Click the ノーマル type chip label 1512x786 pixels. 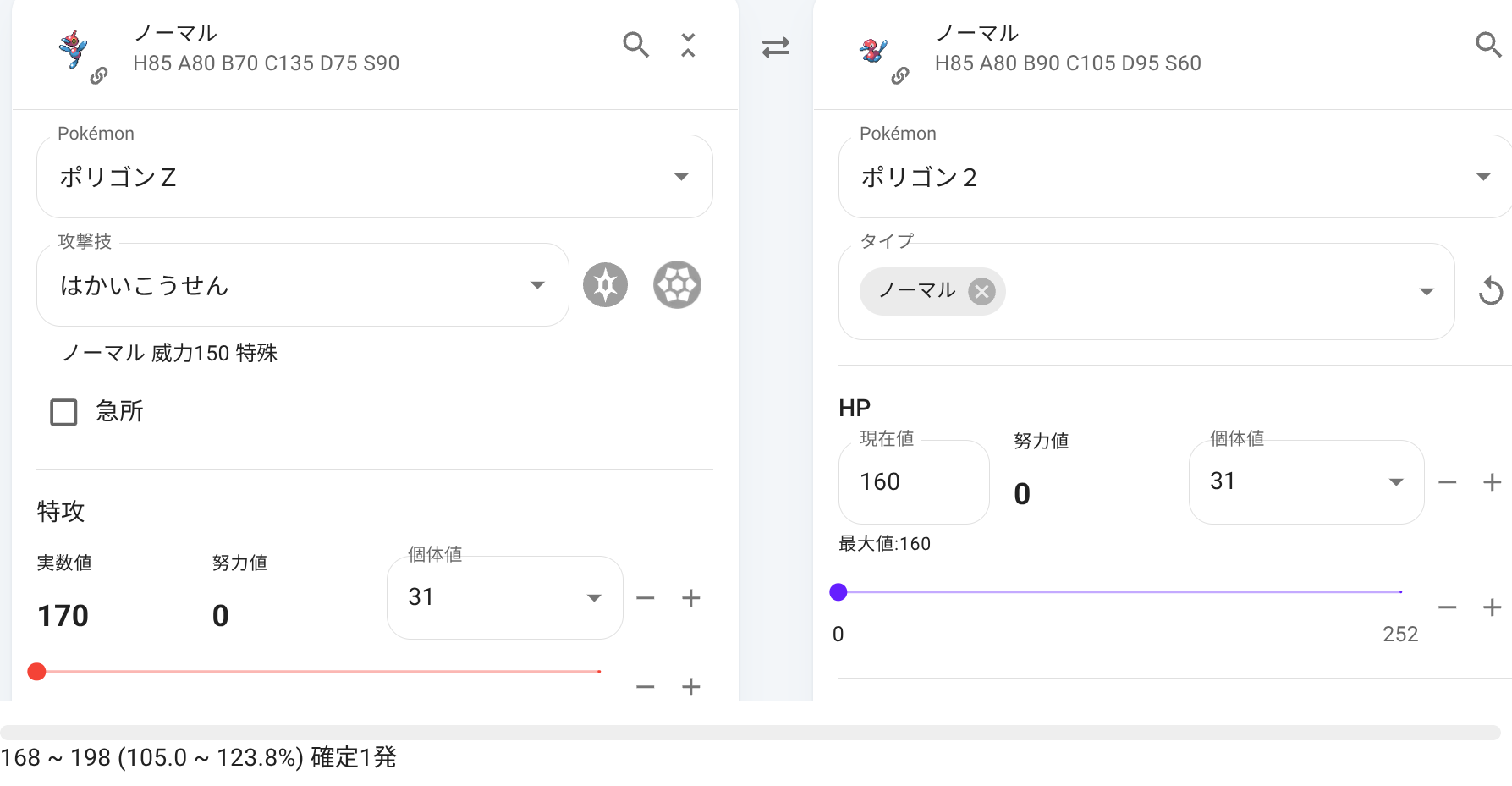[917, 291]
